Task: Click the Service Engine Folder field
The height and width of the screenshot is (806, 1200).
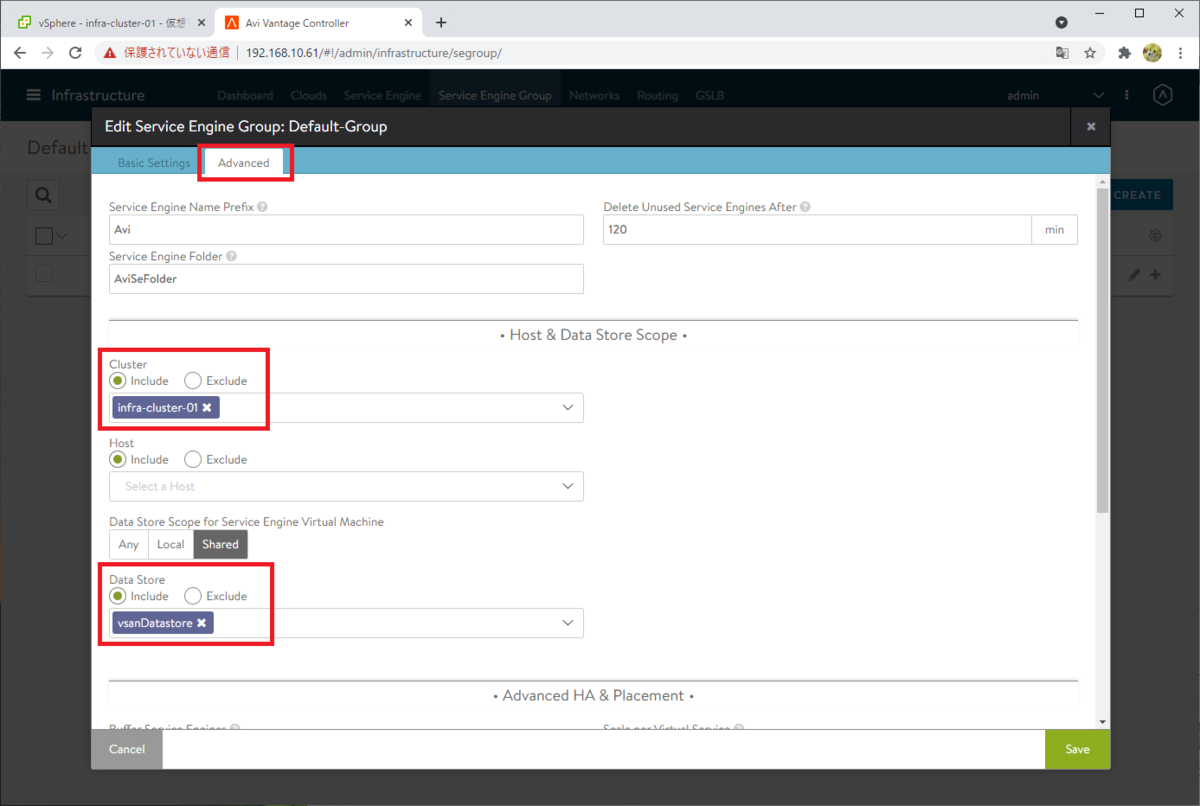Action: (x=346, y=279)
